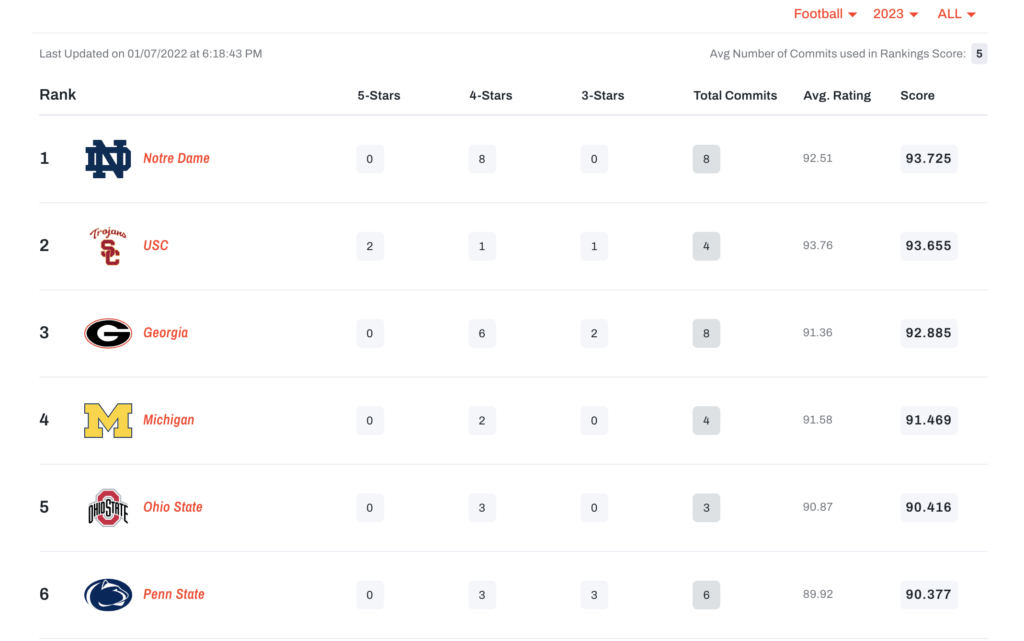This screenshot has width=1024, height=641.
Task: Open the Ohio State team link
Action: point(172,507)
